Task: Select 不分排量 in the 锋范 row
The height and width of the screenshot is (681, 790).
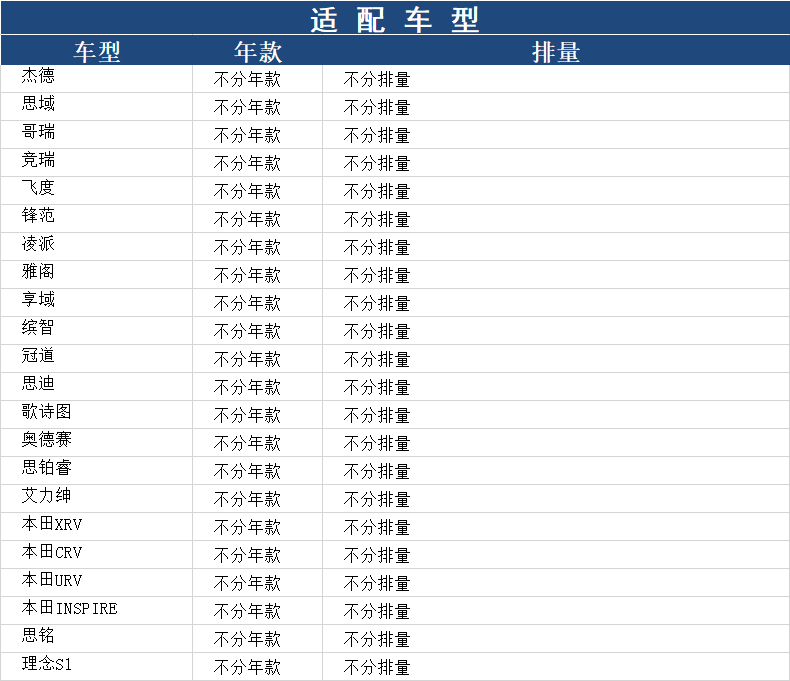Action: click(377, 220)
